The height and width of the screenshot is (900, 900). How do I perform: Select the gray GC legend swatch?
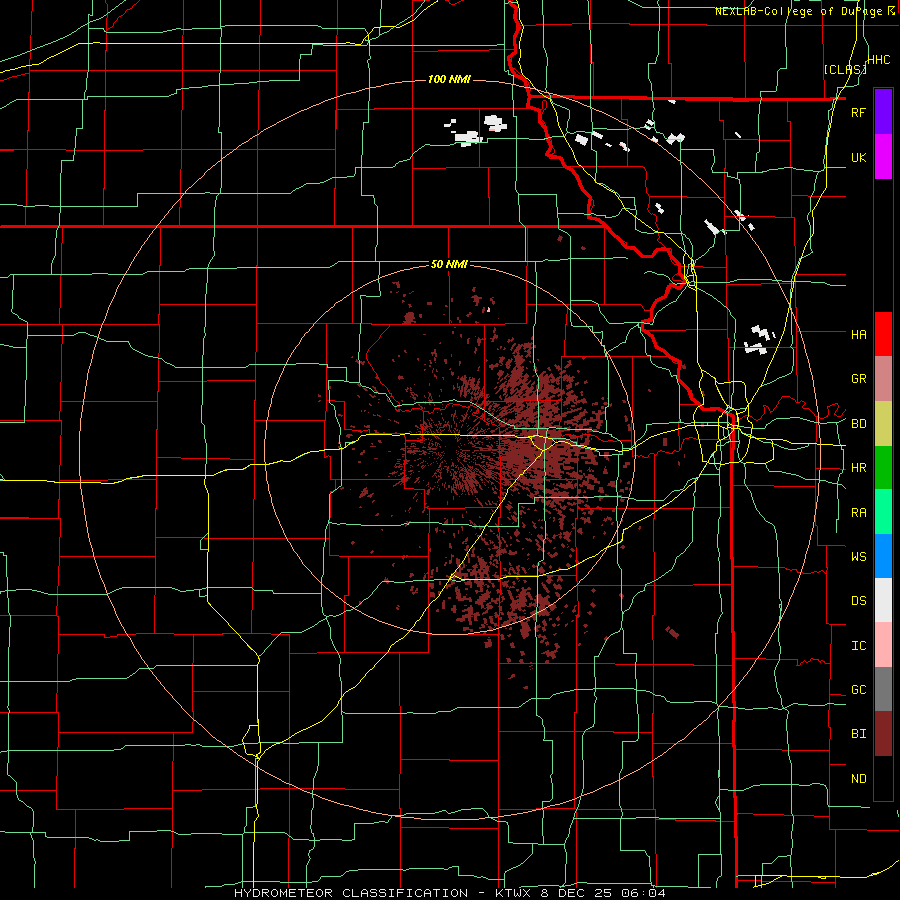883,689
